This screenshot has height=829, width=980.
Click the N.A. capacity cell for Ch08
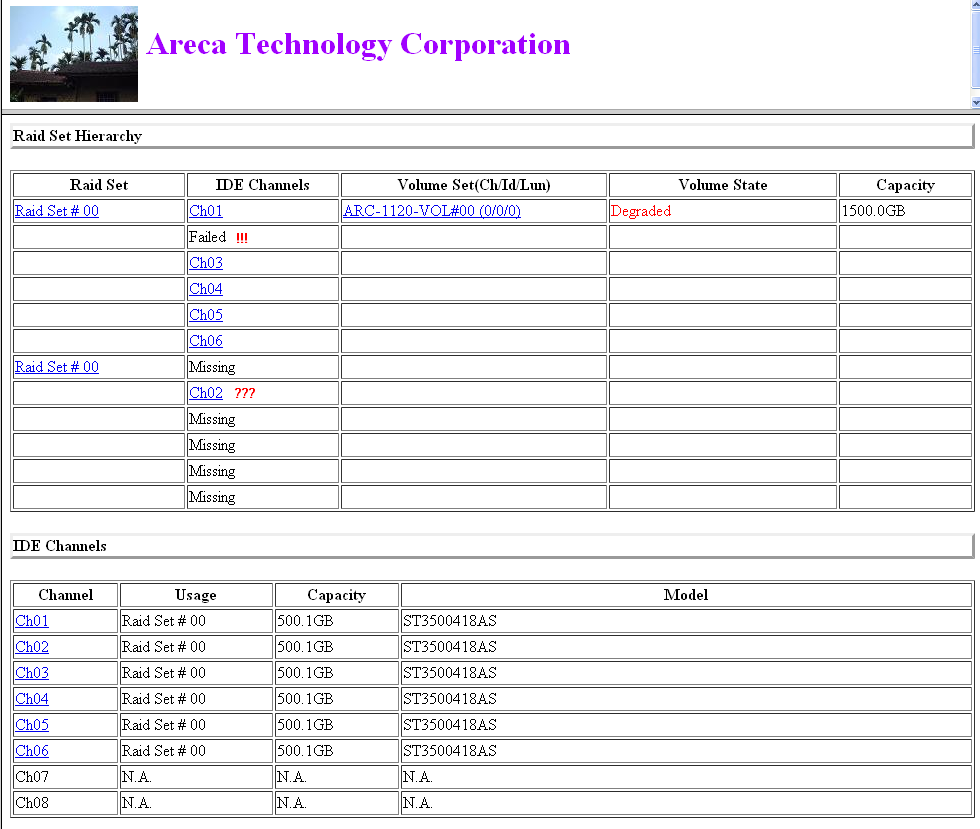pyautogui.click(x=337, y=803)
